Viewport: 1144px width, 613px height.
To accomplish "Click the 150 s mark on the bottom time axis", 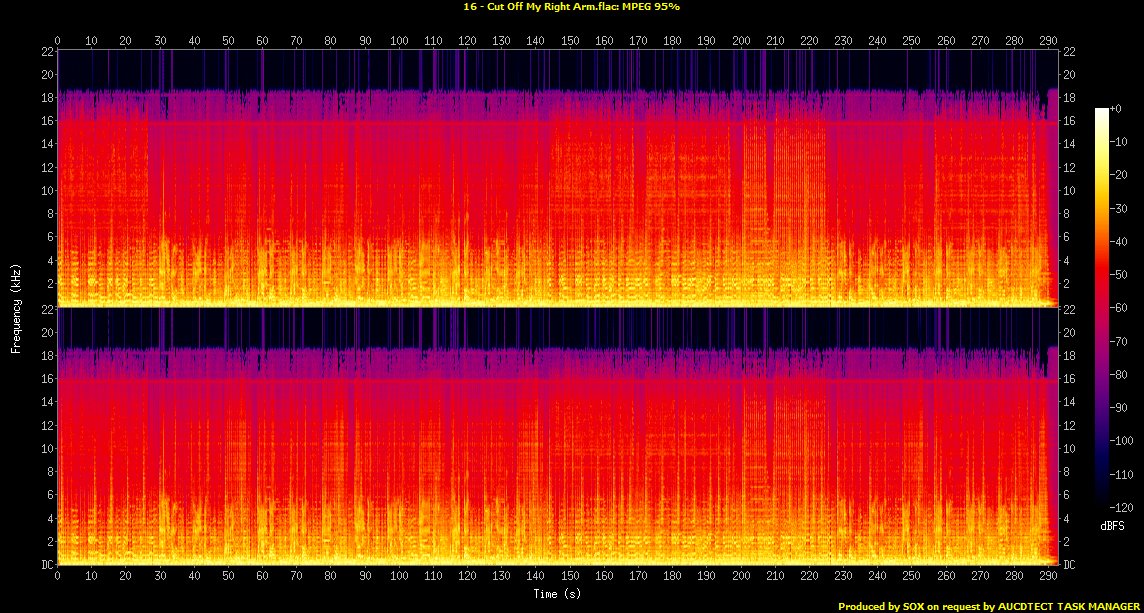I will pyautogui.click(x=570, y=577).
